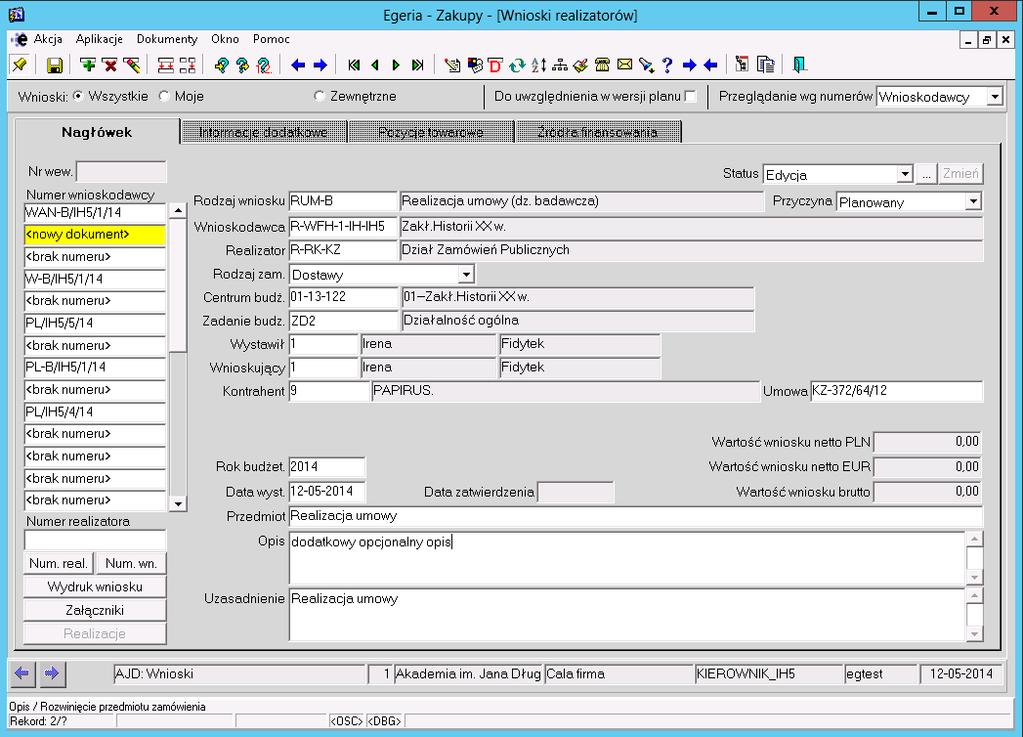
Task: Jump to first record toolbar icon
Action: pyautogui.click(x=354, y=65)
